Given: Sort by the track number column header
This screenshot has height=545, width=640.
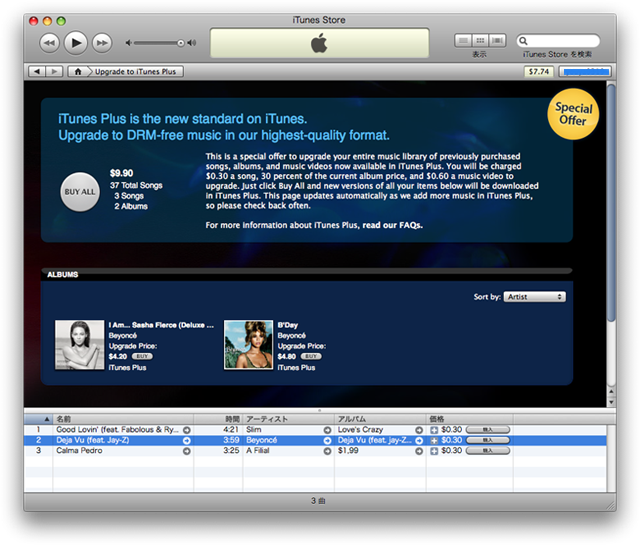Looking at the screenshot, I should (x=38, y=419).
